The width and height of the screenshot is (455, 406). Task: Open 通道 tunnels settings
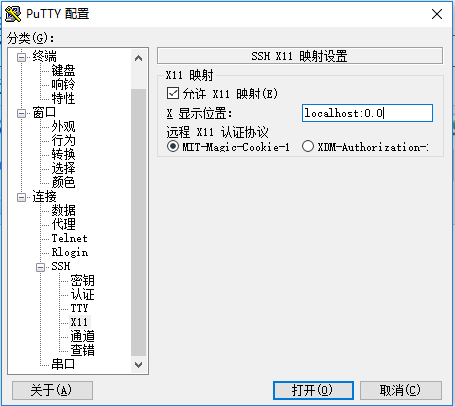83,336
